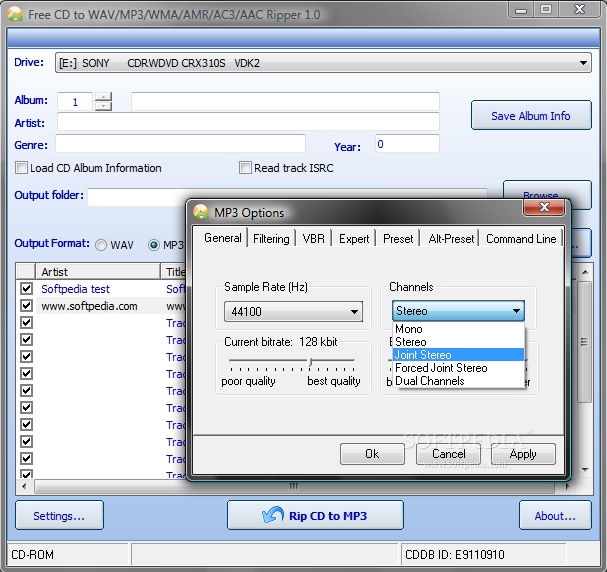Open the VBR tab

pyautogui.click(x=314, y=239)
